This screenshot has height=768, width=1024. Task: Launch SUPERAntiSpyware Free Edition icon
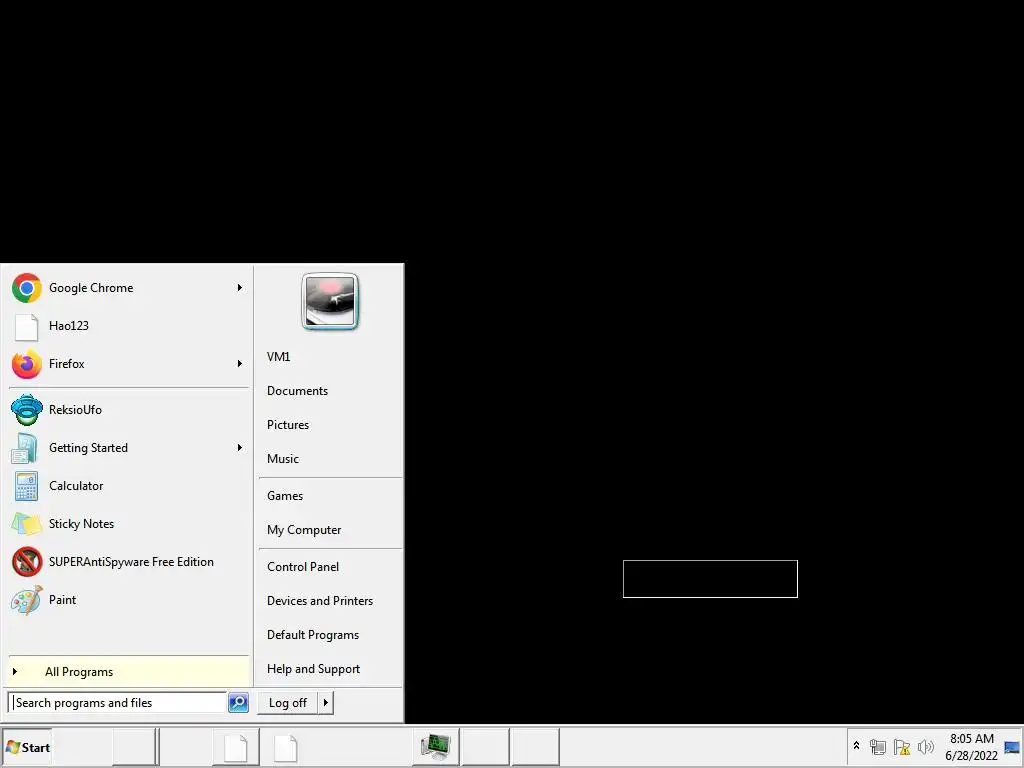27,562
